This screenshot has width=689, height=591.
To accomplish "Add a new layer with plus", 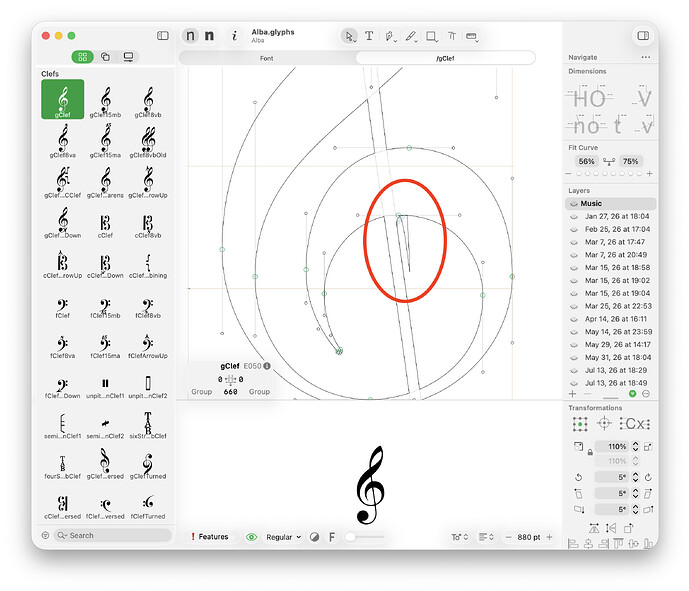I will 572,394.
